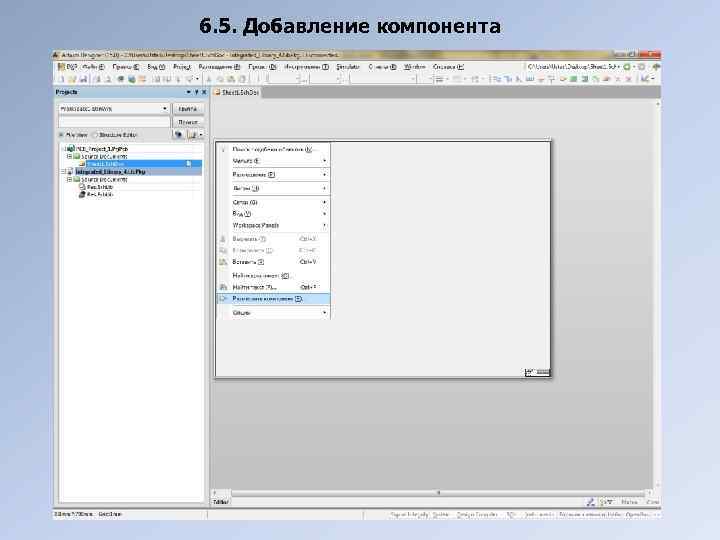This screenshot has height=540, width=720.
Task: Select the Editor tab at bottom left
Action: tap(221, 502)
